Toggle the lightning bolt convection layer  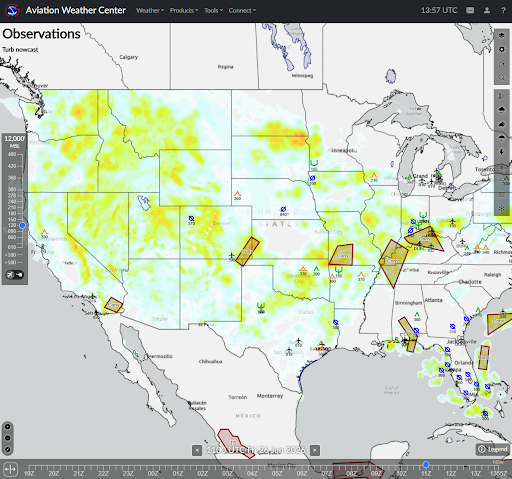[501, 152]
